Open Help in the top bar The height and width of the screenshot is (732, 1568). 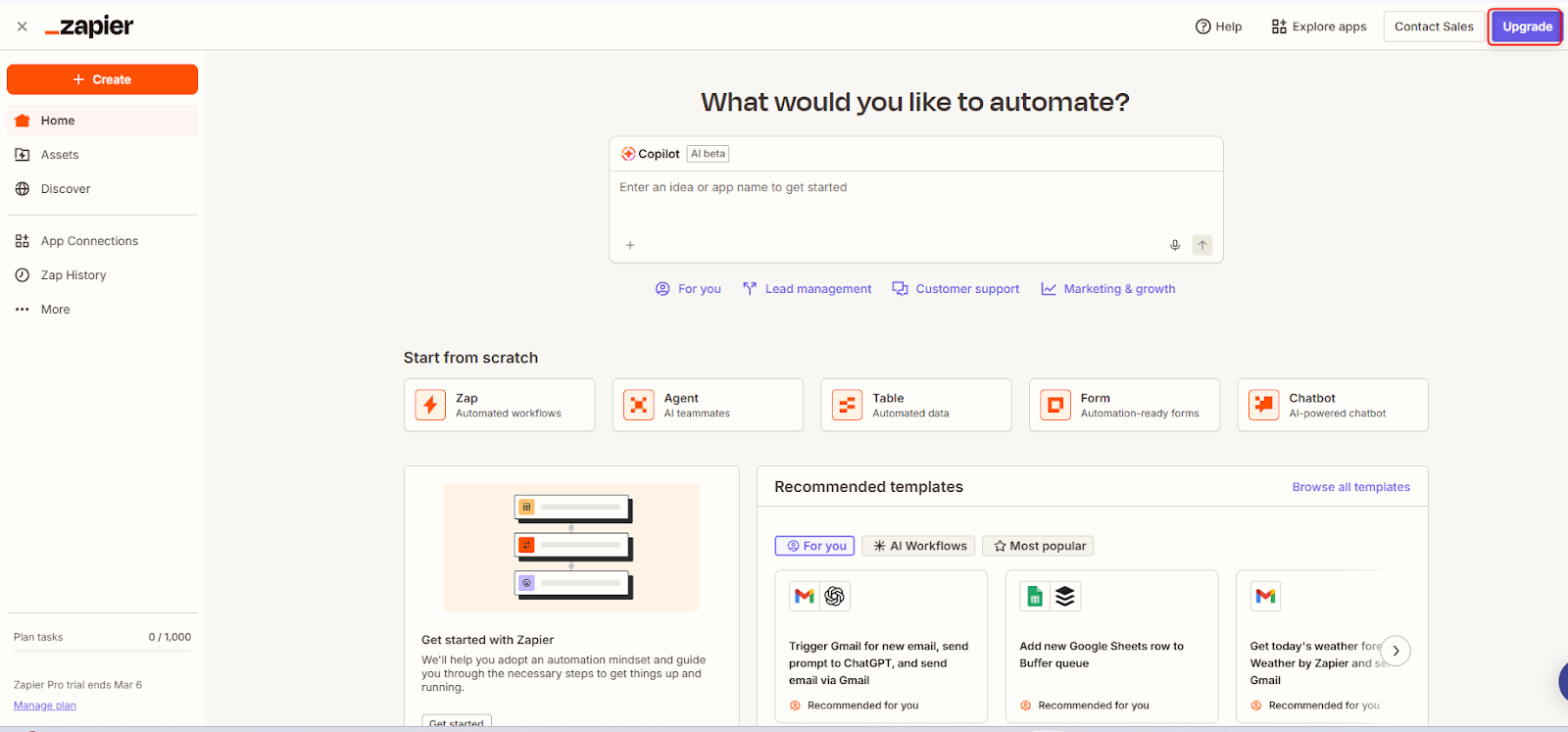[x=1218, y=26]
